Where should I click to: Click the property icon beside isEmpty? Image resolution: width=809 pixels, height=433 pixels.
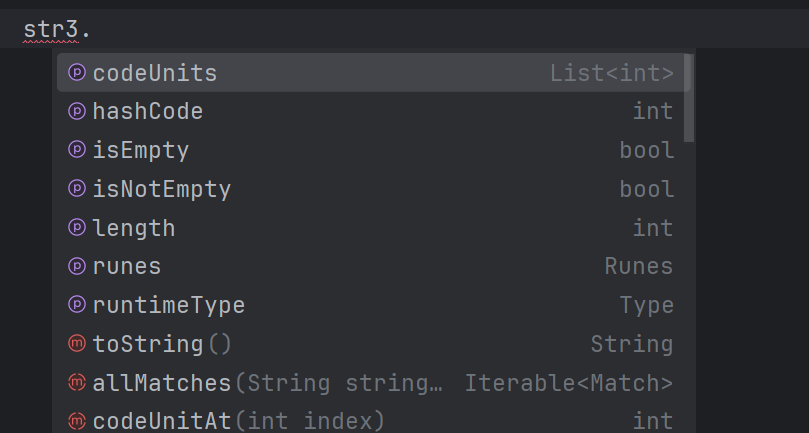[77, 150]
